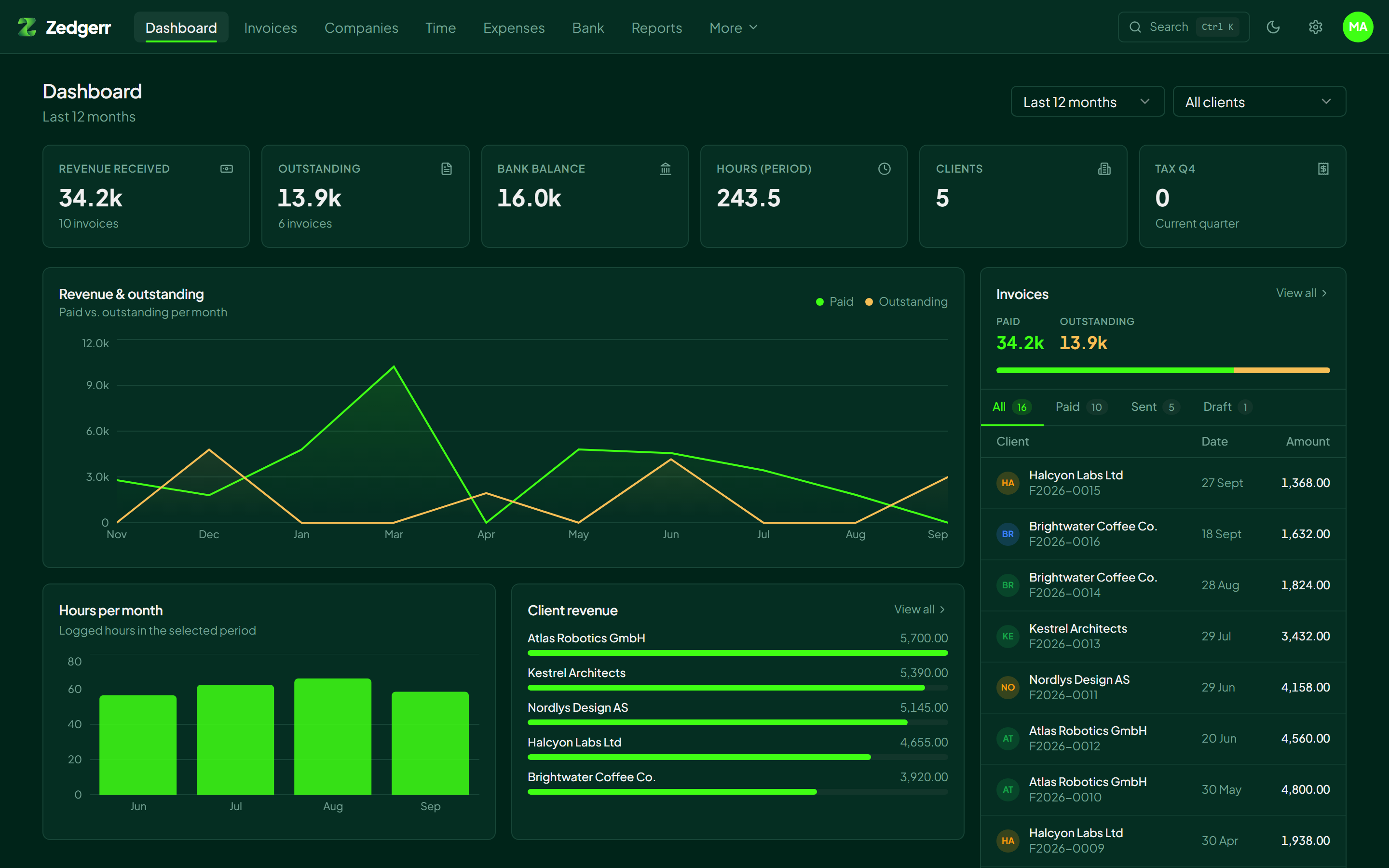Click AT avatar for invoice F2026-0010
The width and height of the screenshot is (1389, 868).
click(x=1008, y=789)
